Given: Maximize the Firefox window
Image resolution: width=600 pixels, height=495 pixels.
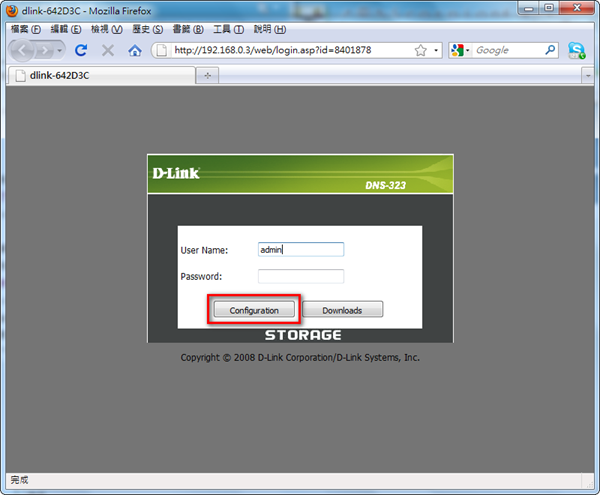Looking at the screenshot, I should [549, 8].
